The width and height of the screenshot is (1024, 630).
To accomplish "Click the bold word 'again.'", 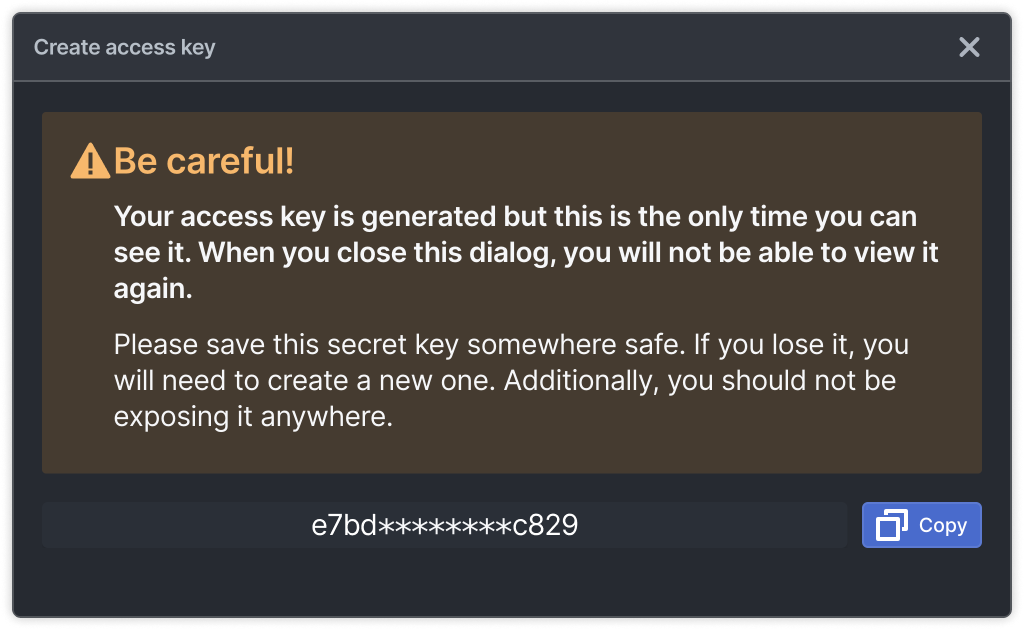I will tap(153, 289).
